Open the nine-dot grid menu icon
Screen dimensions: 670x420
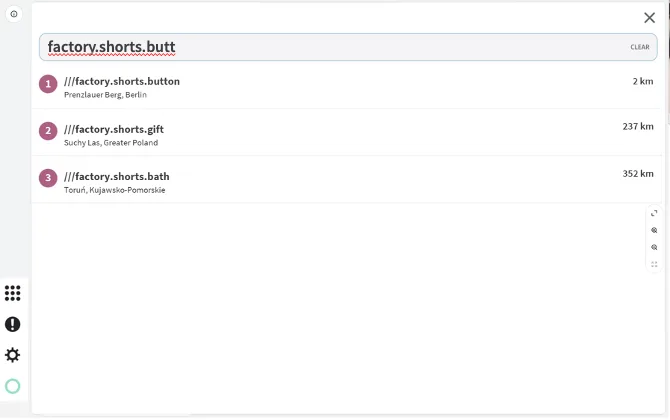[12, 293]
